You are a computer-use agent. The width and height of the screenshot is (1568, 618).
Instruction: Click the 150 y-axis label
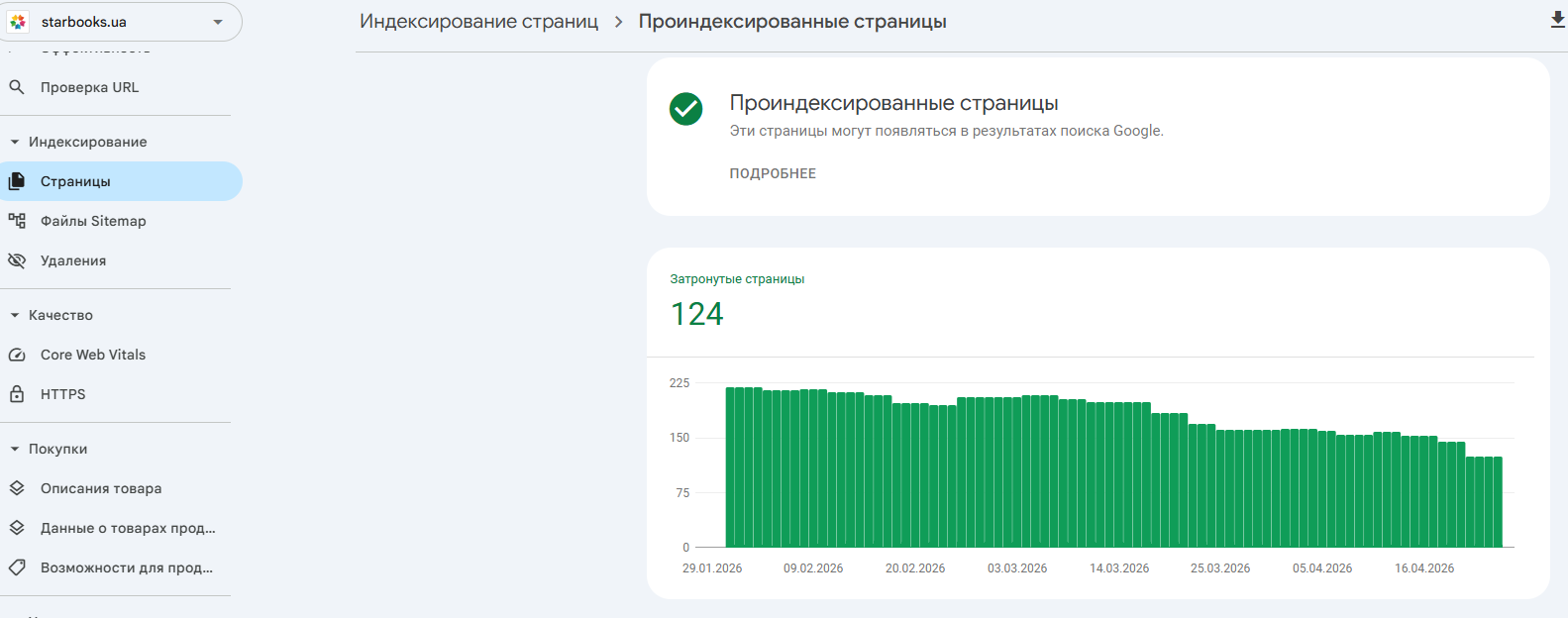679,438
